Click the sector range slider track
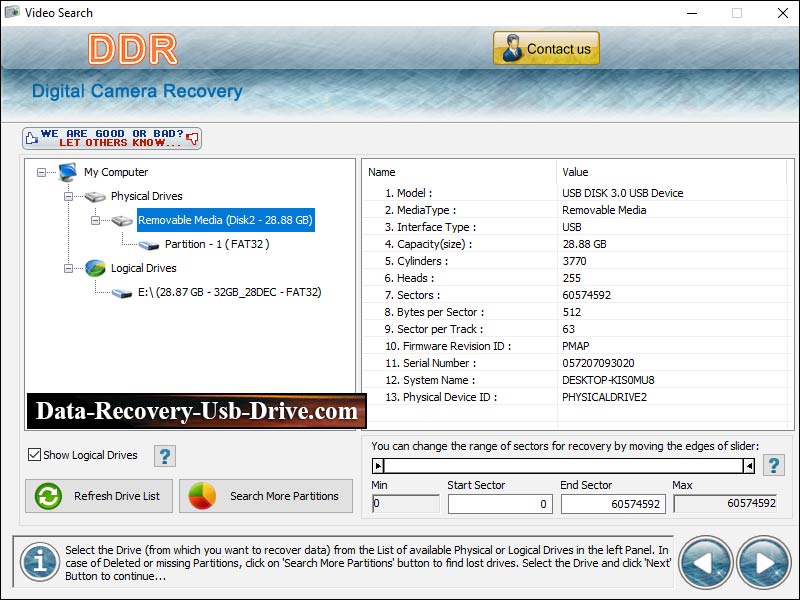 pyautogui.click(x=564, y=466)
